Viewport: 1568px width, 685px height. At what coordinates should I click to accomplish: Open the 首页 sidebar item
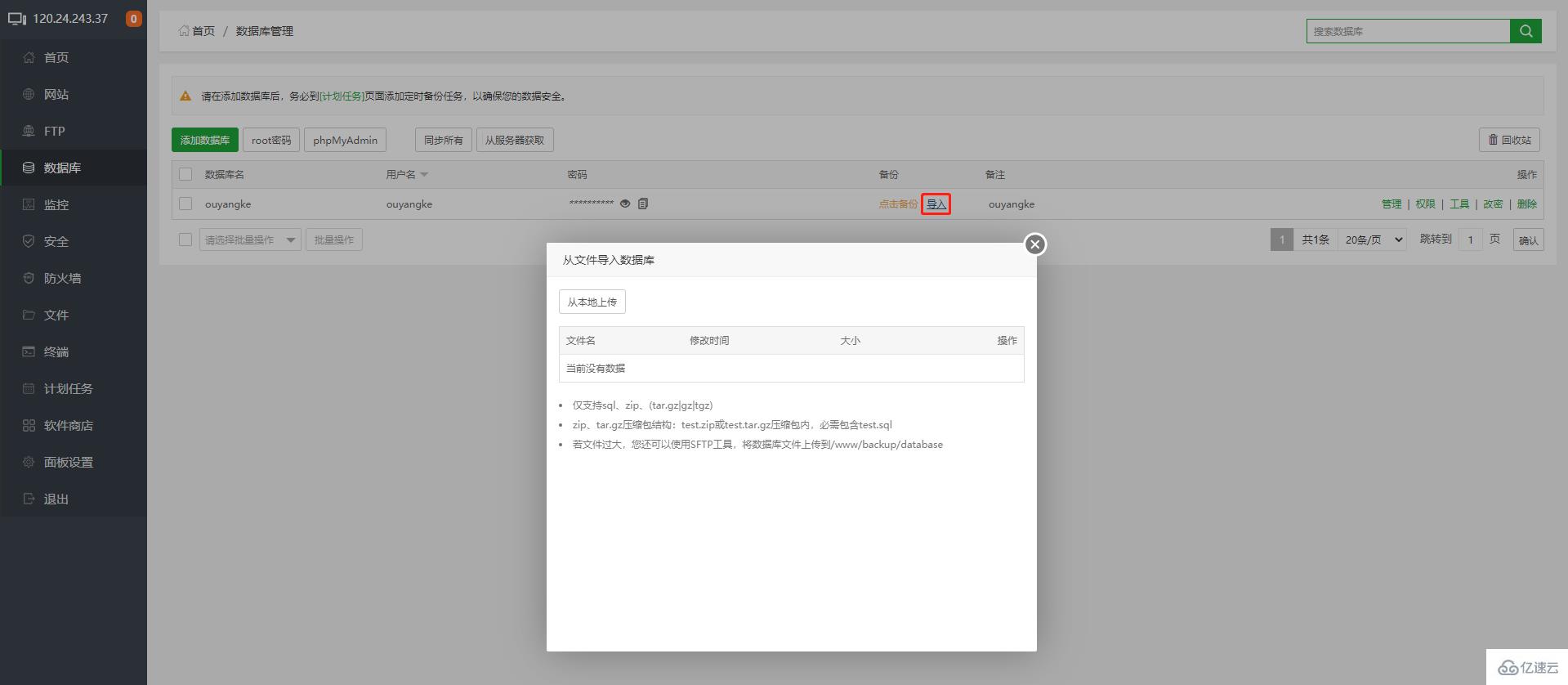(x=73, y=57)
